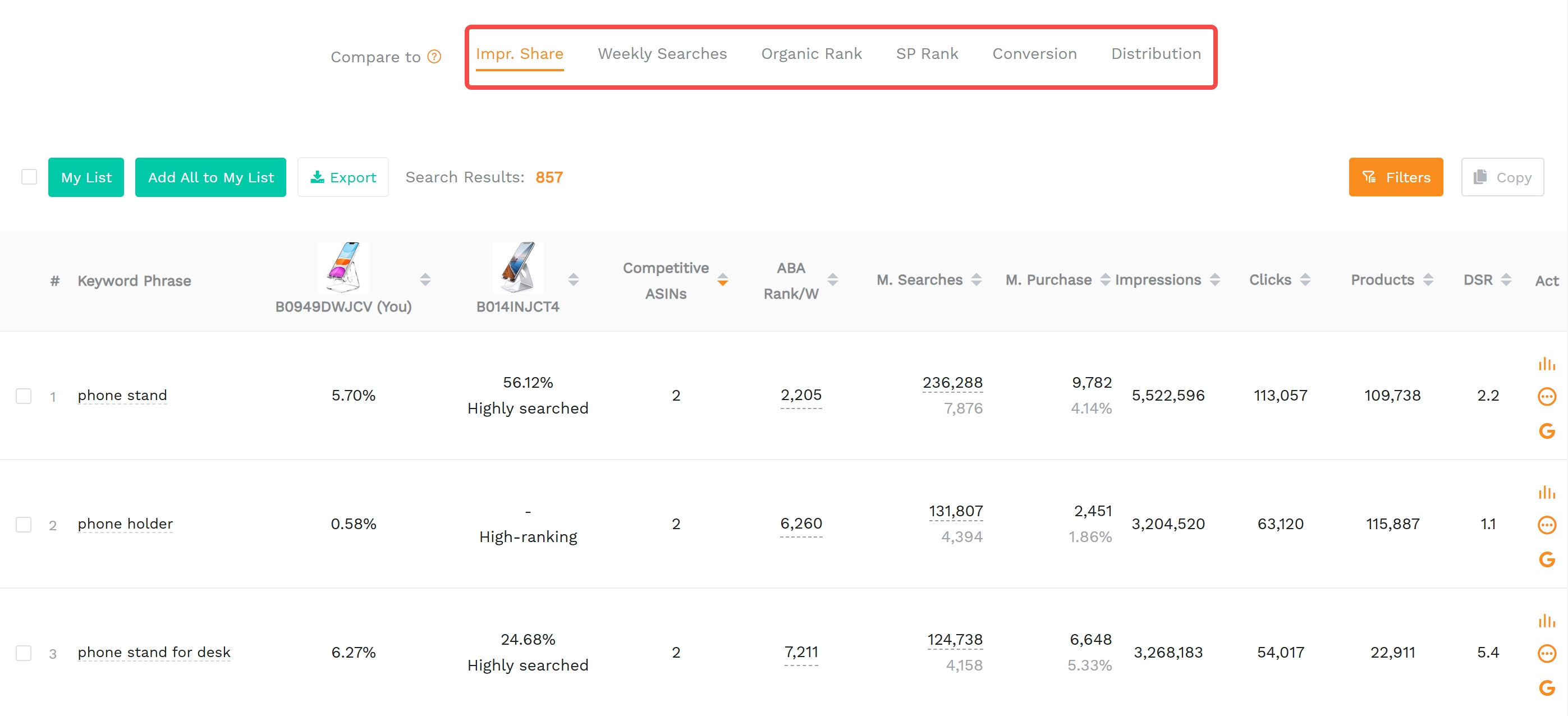Screen dimensions: 1568x716
Task: Open My List
Action: (x=86, y=177)
